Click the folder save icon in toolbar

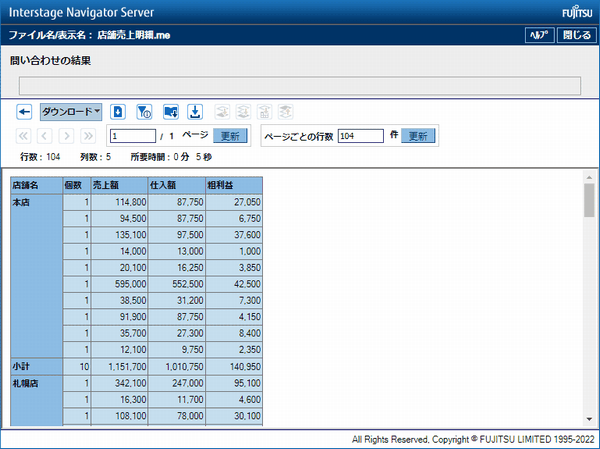pos(170,112)
